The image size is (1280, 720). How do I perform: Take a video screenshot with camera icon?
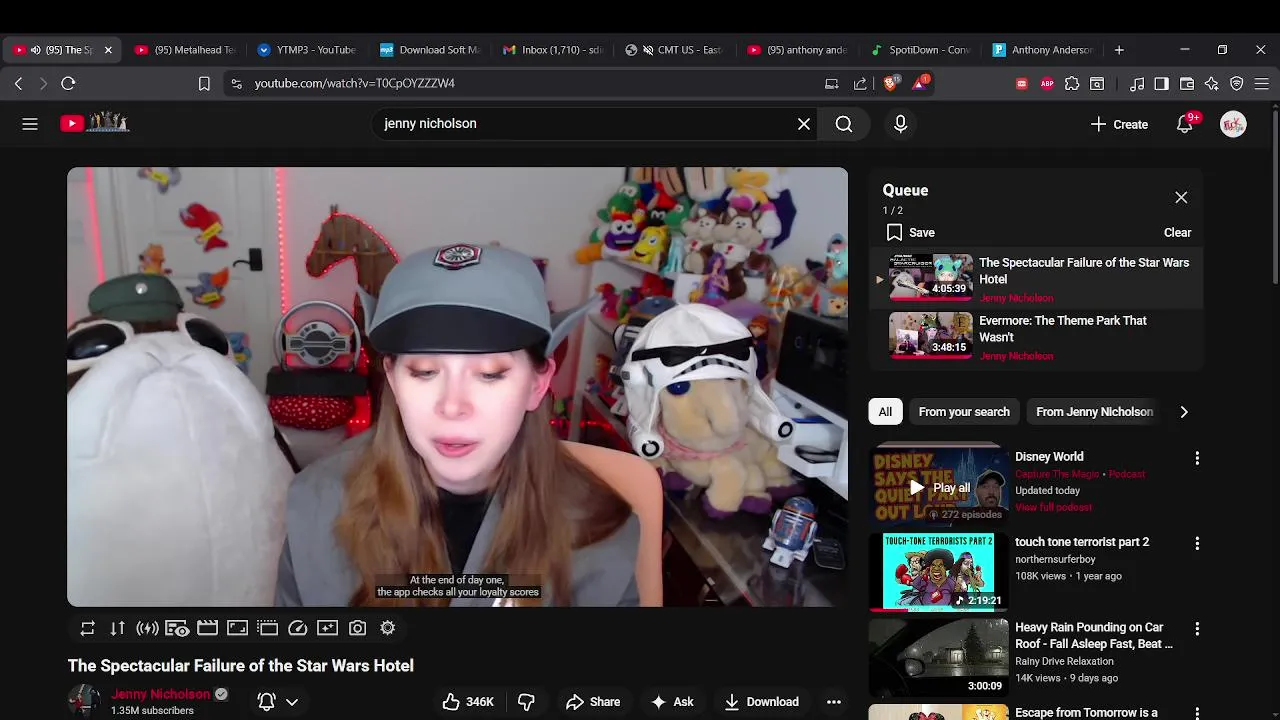[x=357, y=628]
